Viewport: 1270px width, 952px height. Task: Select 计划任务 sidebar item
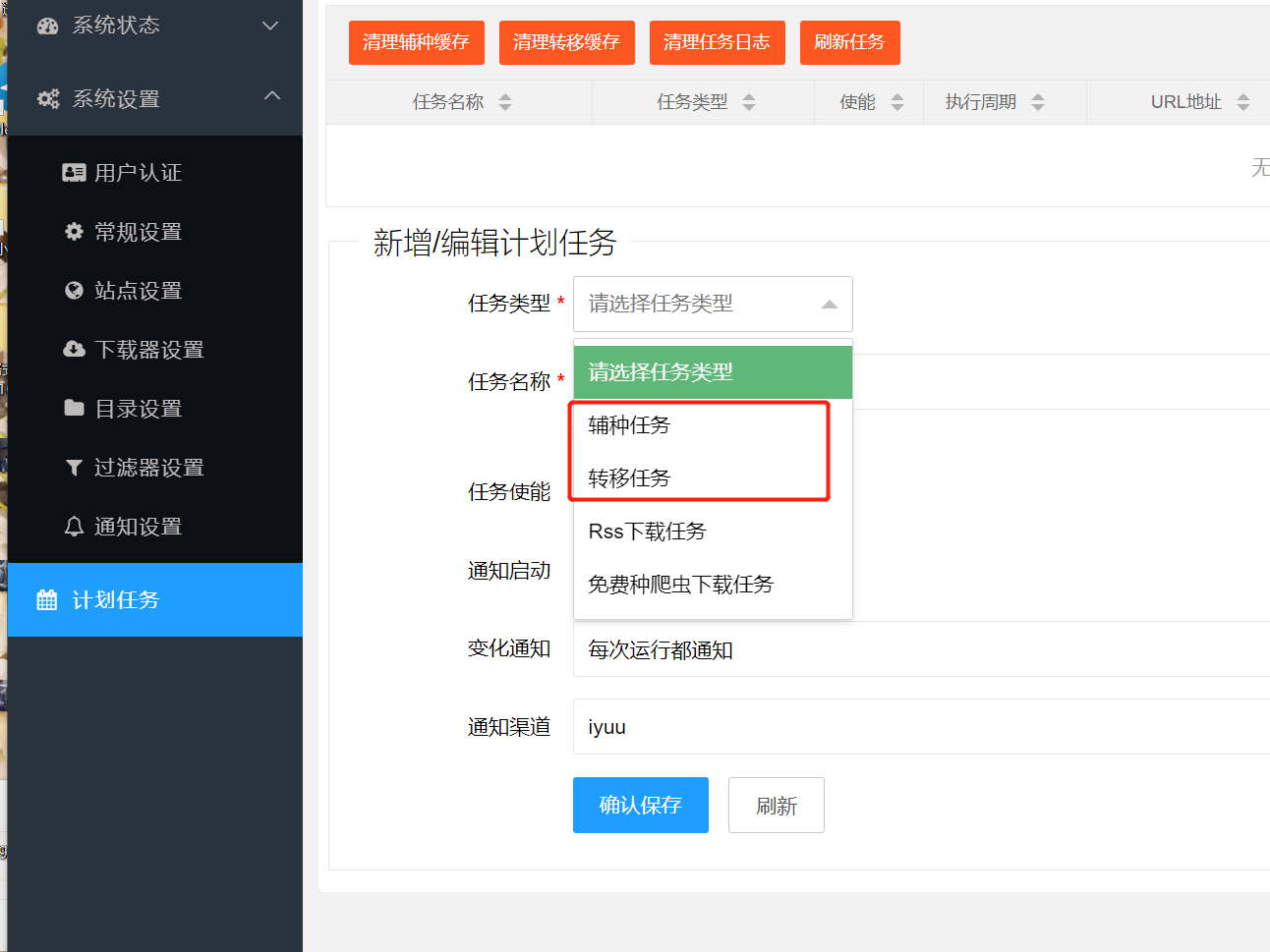pyautogui.click(x=155, y=600)
